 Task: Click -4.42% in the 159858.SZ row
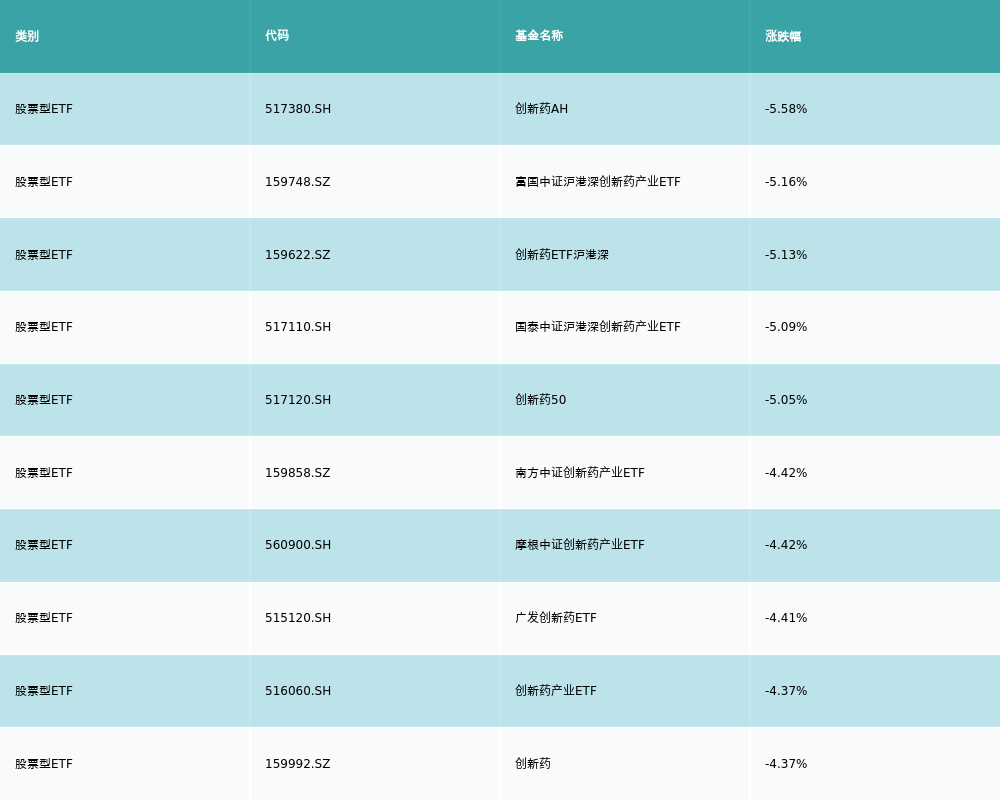pyautogui.click(x=786, y=473)
